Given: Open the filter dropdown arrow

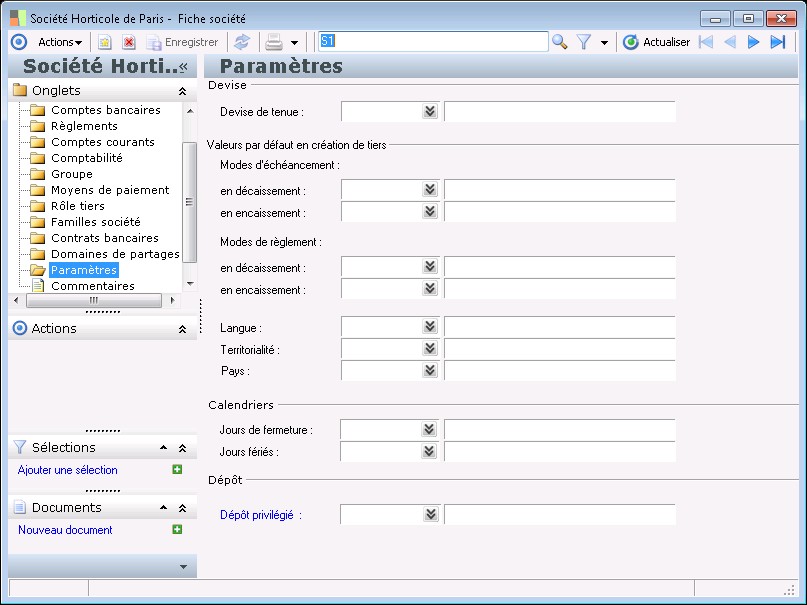Looking at the screenshot, I should [604, 43].
